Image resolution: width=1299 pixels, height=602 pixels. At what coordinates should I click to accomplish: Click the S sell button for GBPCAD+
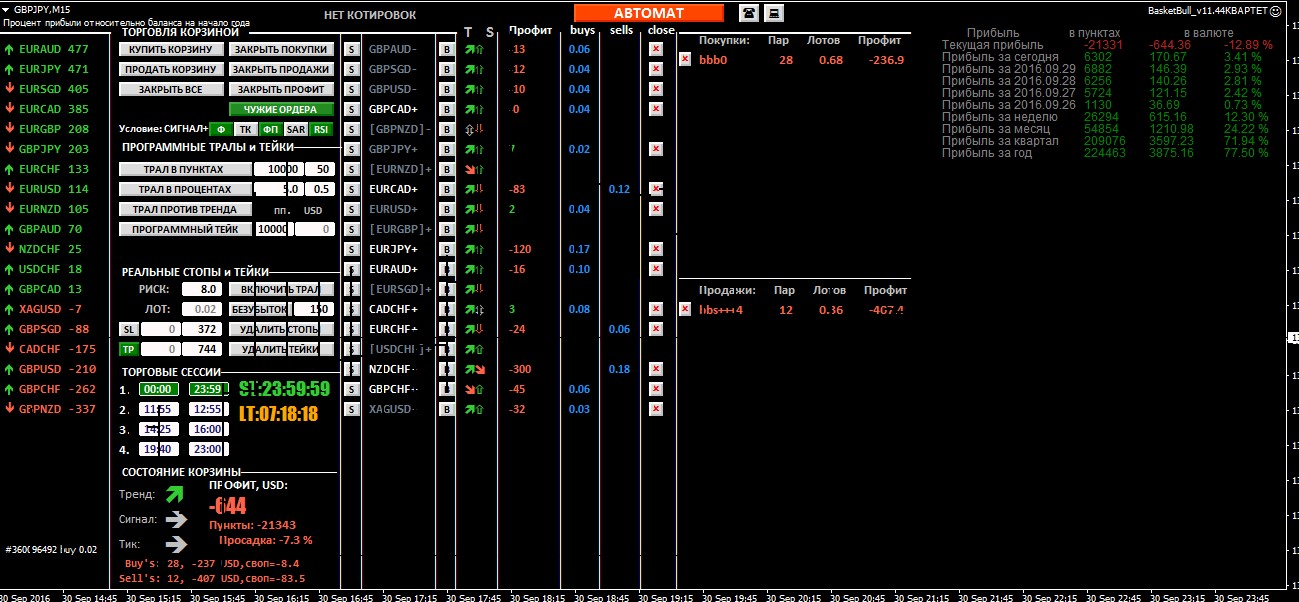tap(351, 109)
